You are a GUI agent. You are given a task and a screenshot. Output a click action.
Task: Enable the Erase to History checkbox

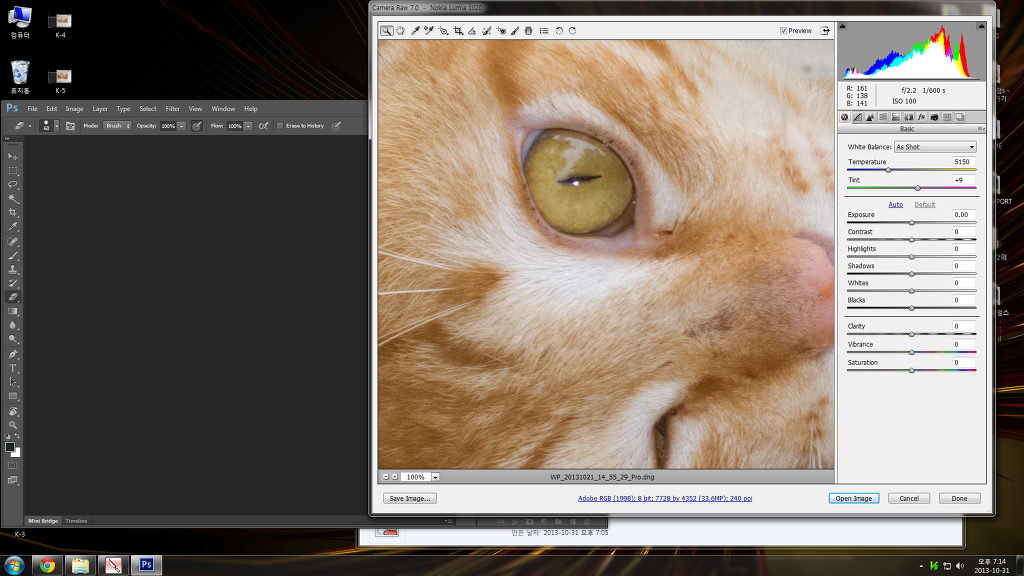pyautogui.click(x=280, y=126)
